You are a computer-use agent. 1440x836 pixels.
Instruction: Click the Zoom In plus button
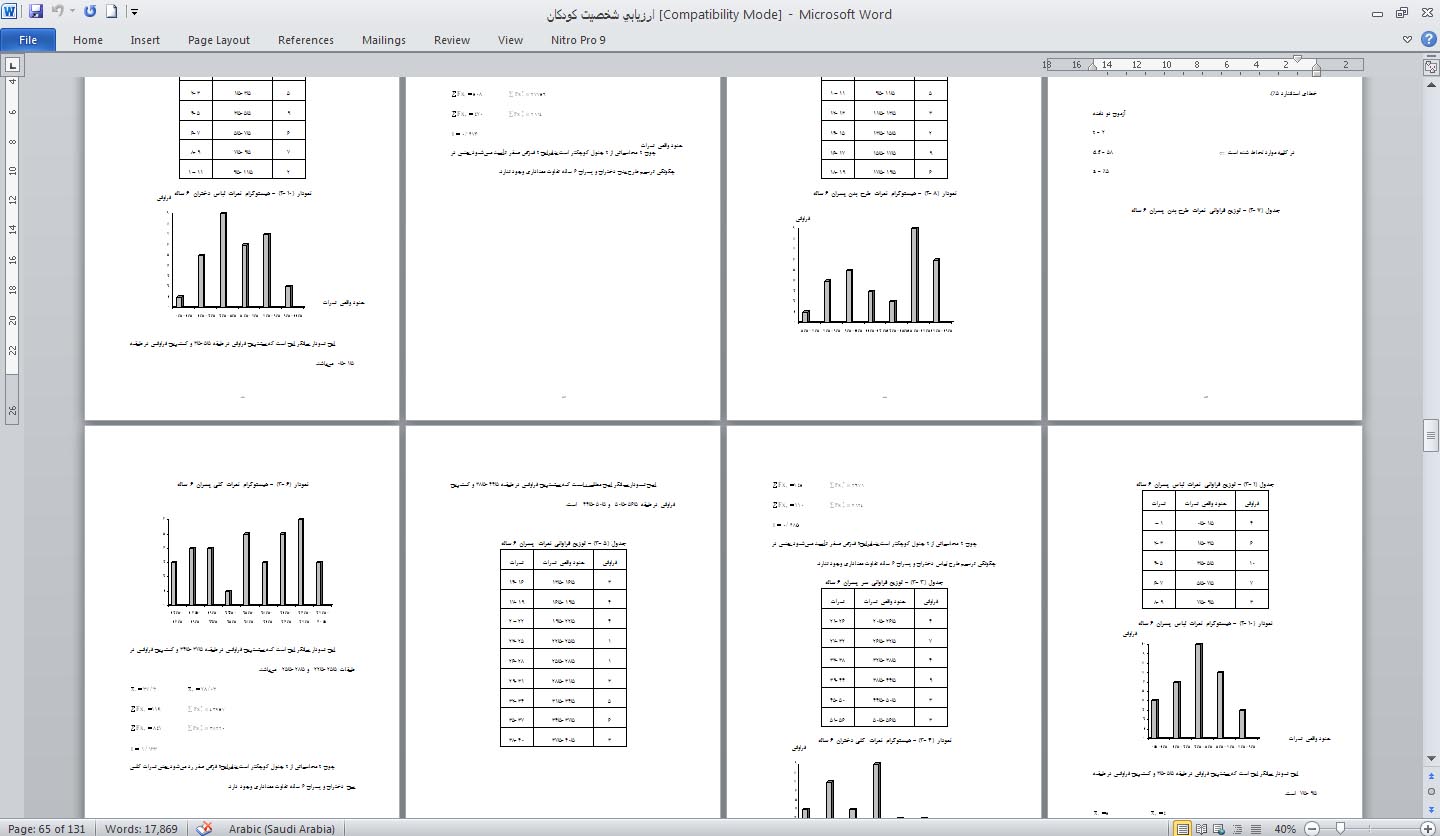point(1428,828)
